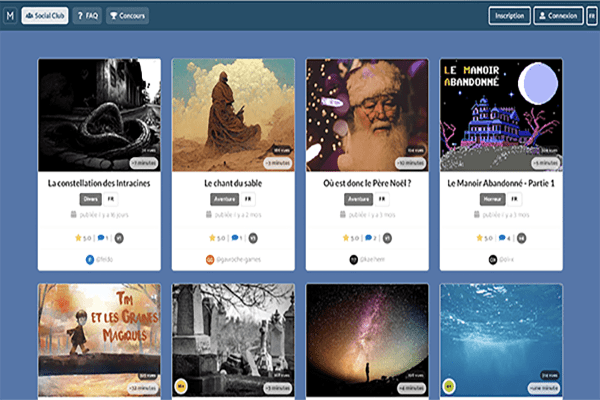The image size is (600, 400).
Task: Click calendar icon on La constellation card
Action: 73,214
